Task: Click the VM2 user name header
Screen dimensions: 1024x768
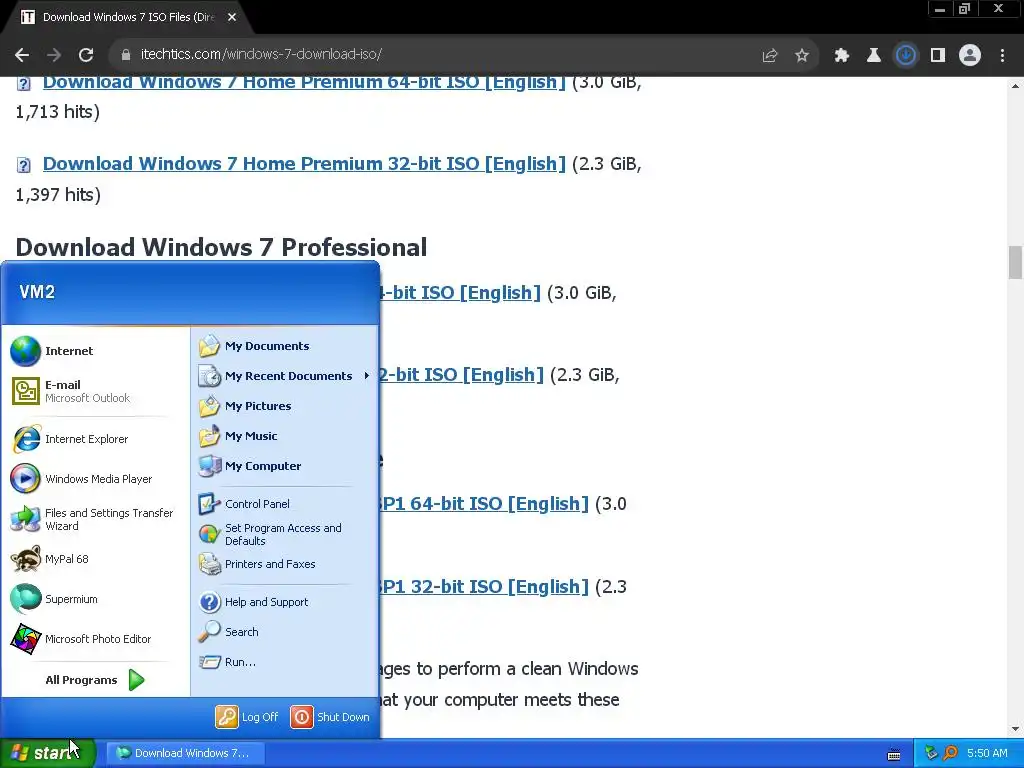Action: 37,292
